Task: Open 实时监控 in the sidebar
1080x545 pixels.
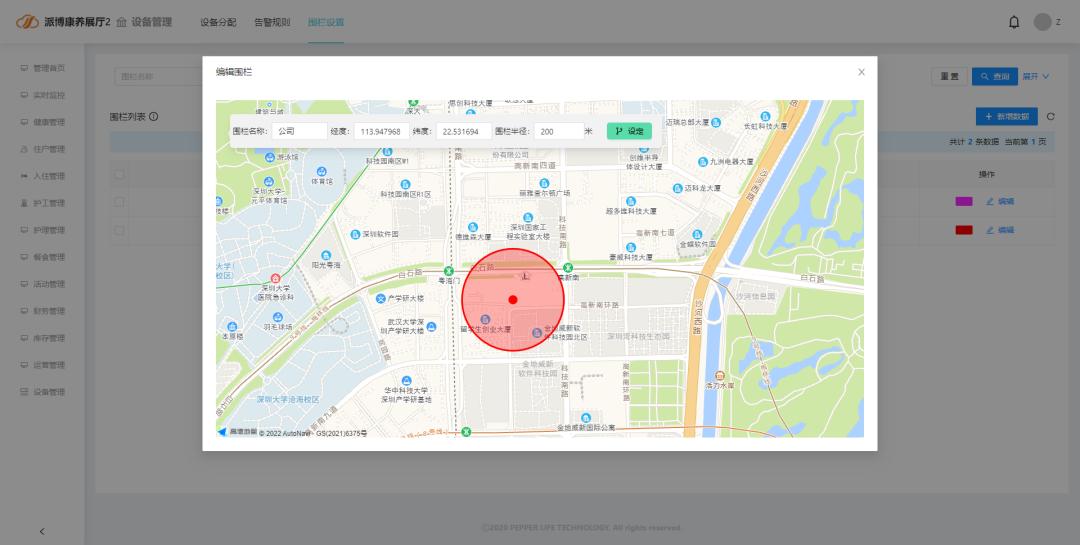Action: [43, 95]
